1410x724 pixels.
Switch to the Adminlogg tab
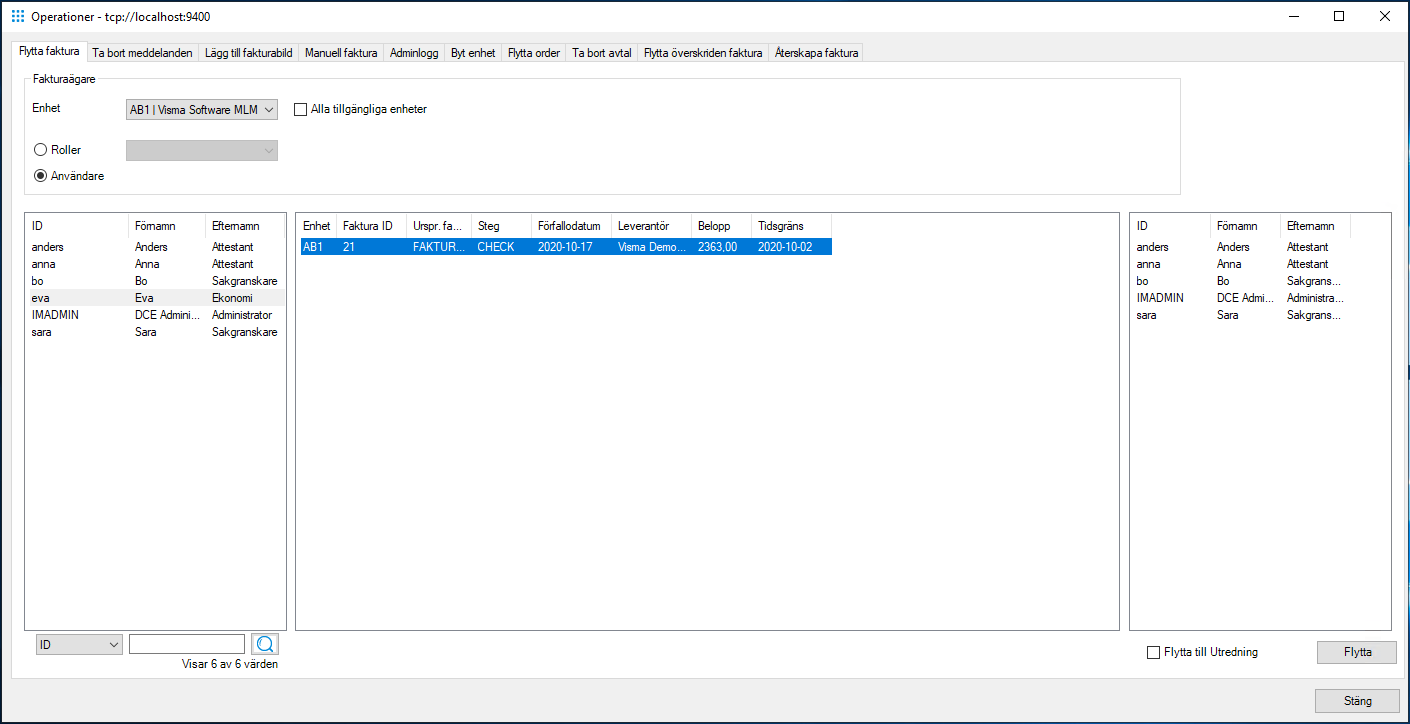coord(413,52)
